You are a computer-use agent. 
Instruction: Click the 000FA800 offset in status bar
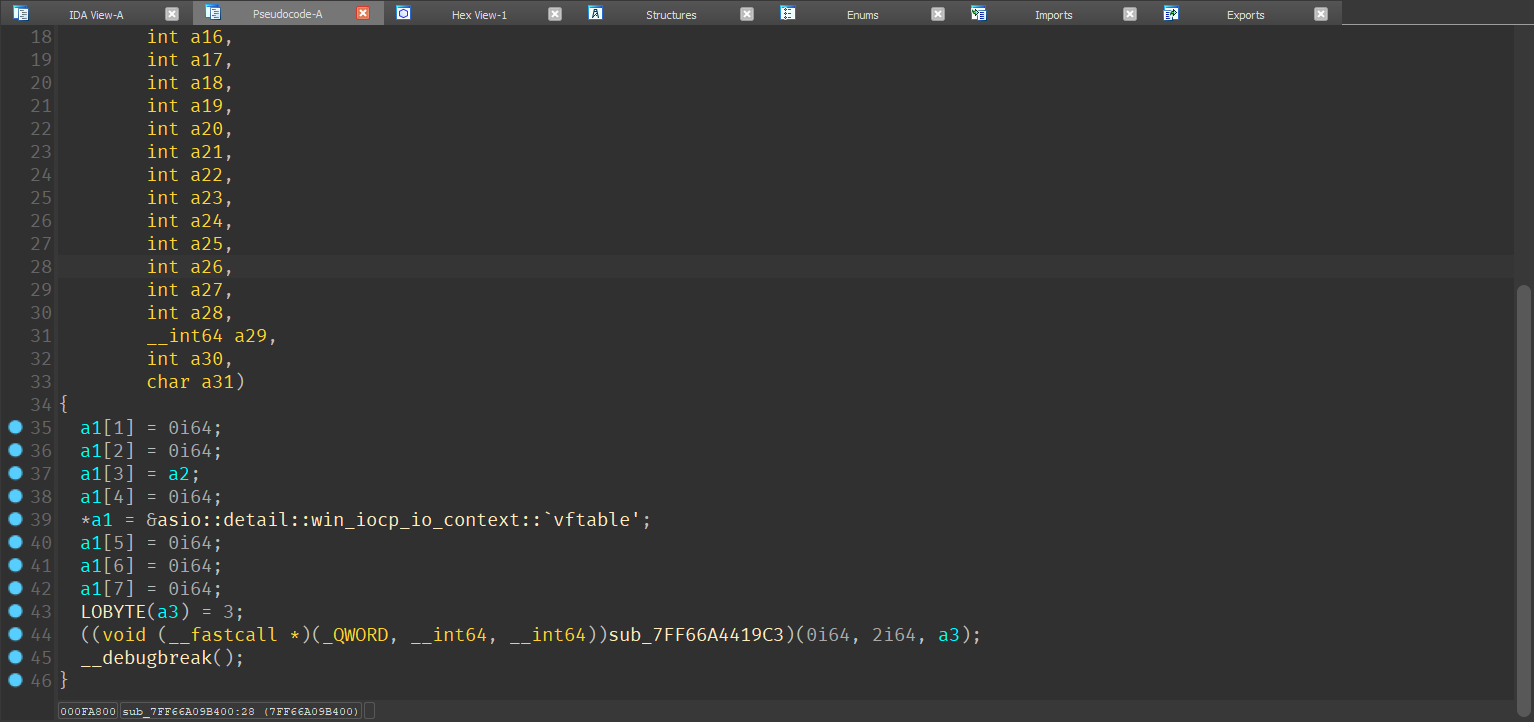tap(88, 711)
